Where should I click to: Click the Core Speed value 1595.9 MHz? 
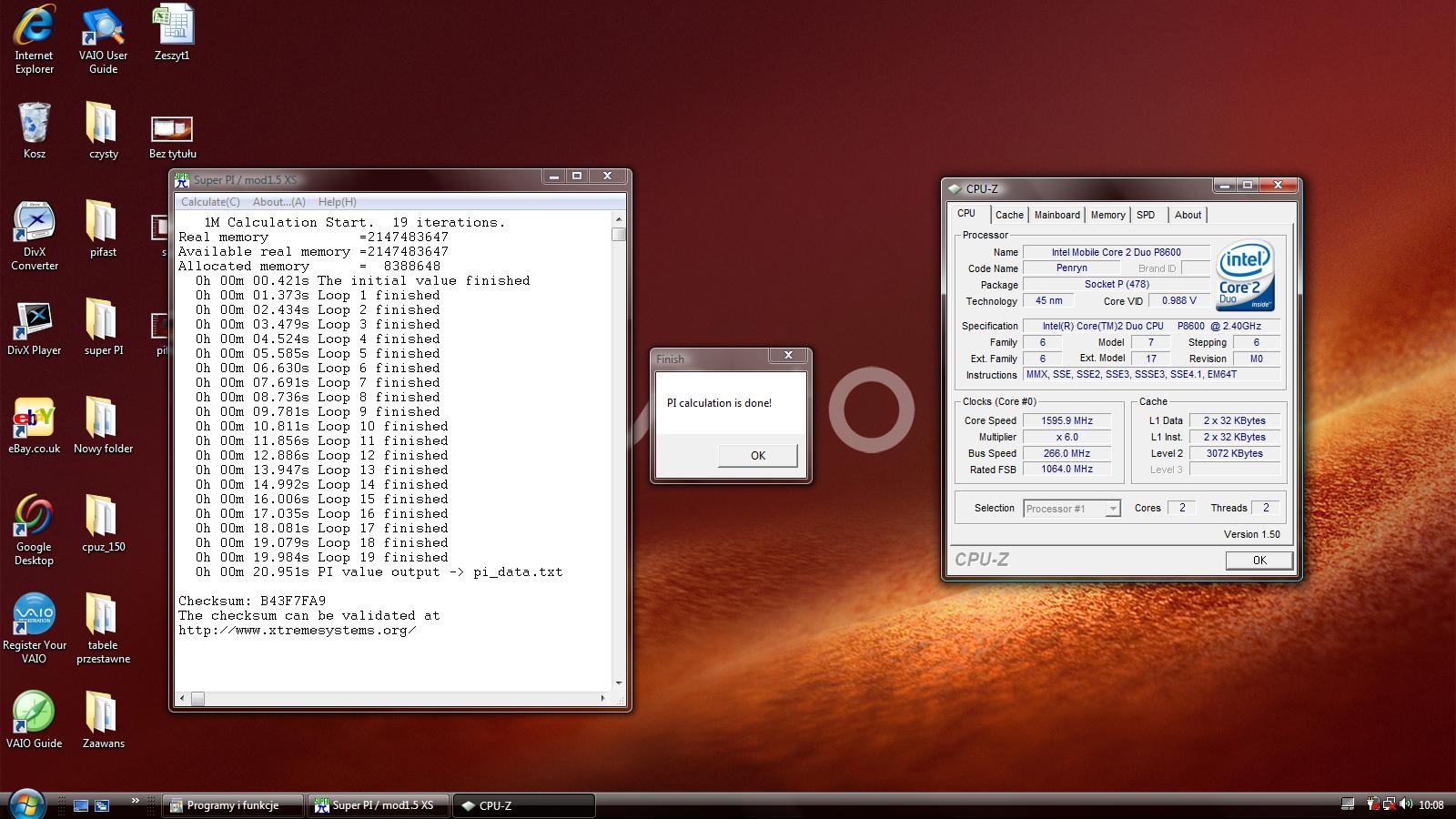coord(1067,420)
